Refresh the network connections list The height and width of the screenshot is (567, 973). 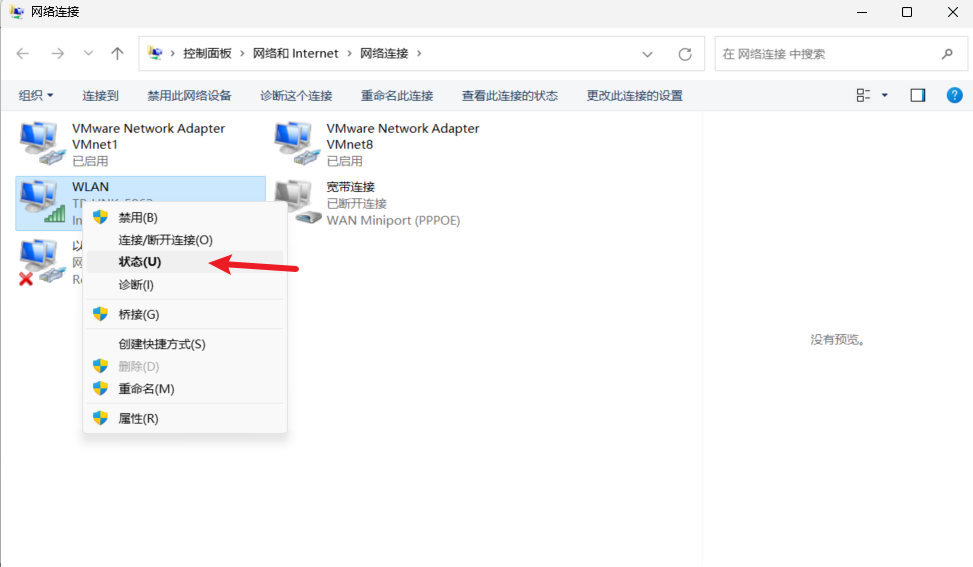[685, 54]
